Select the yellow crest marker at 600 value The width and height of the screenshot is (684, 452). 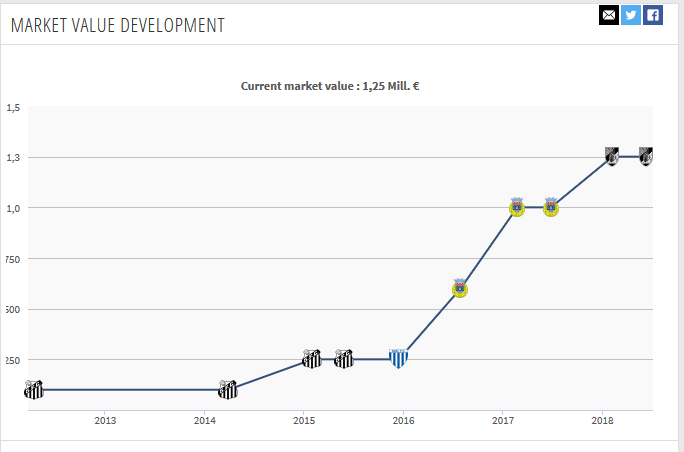(x=460, y=288)
